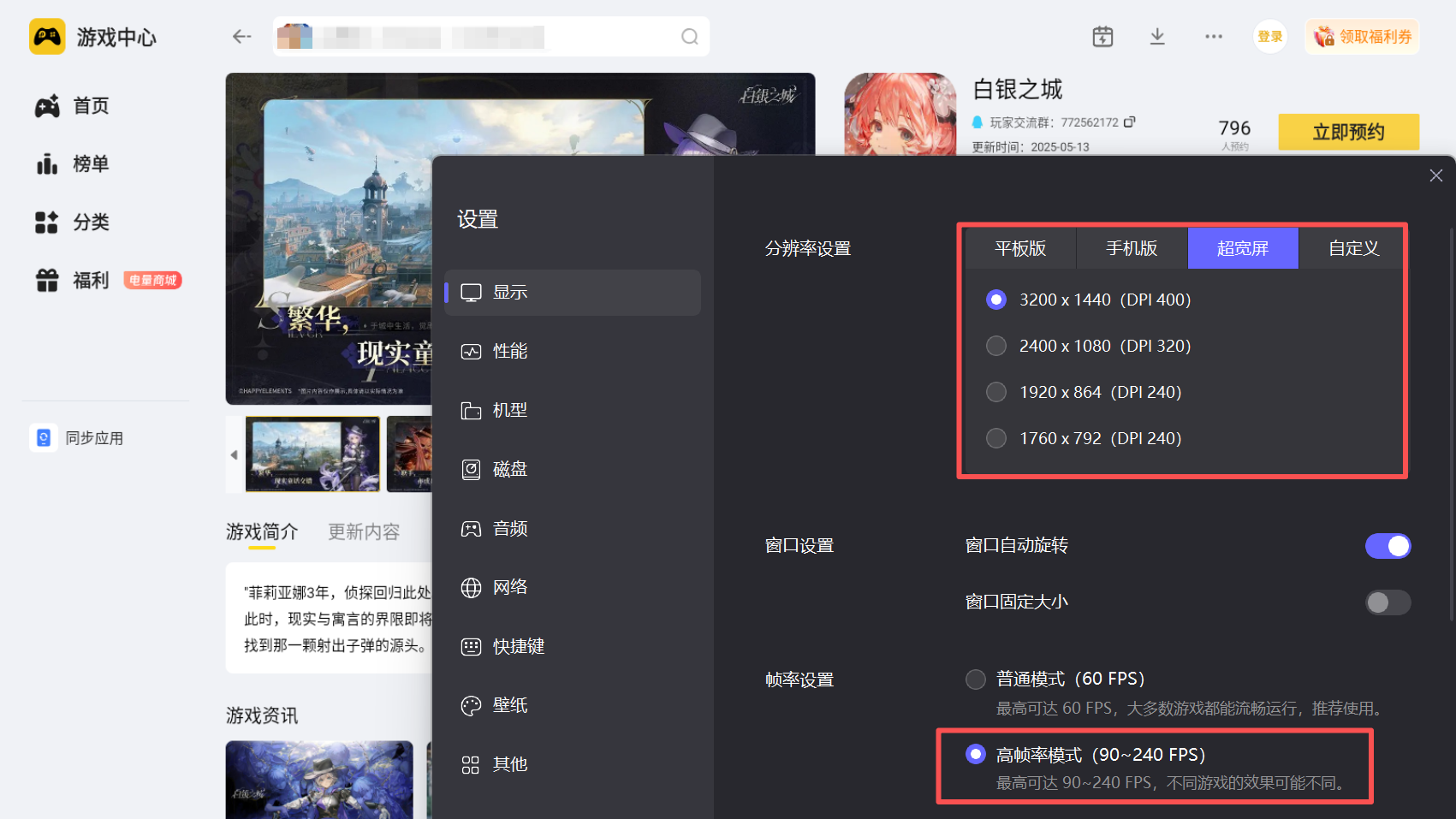Screen dimensions: 1456x819
Task: Switch to 手机版 phone resolution tab
Action: tap(1132, 248)
